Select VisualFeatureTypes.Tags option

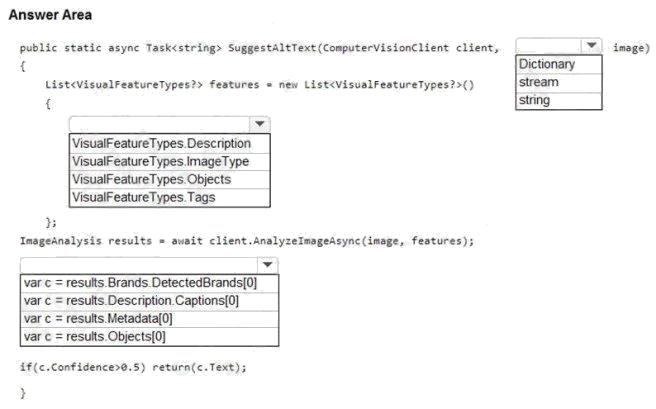coord(169,197)
